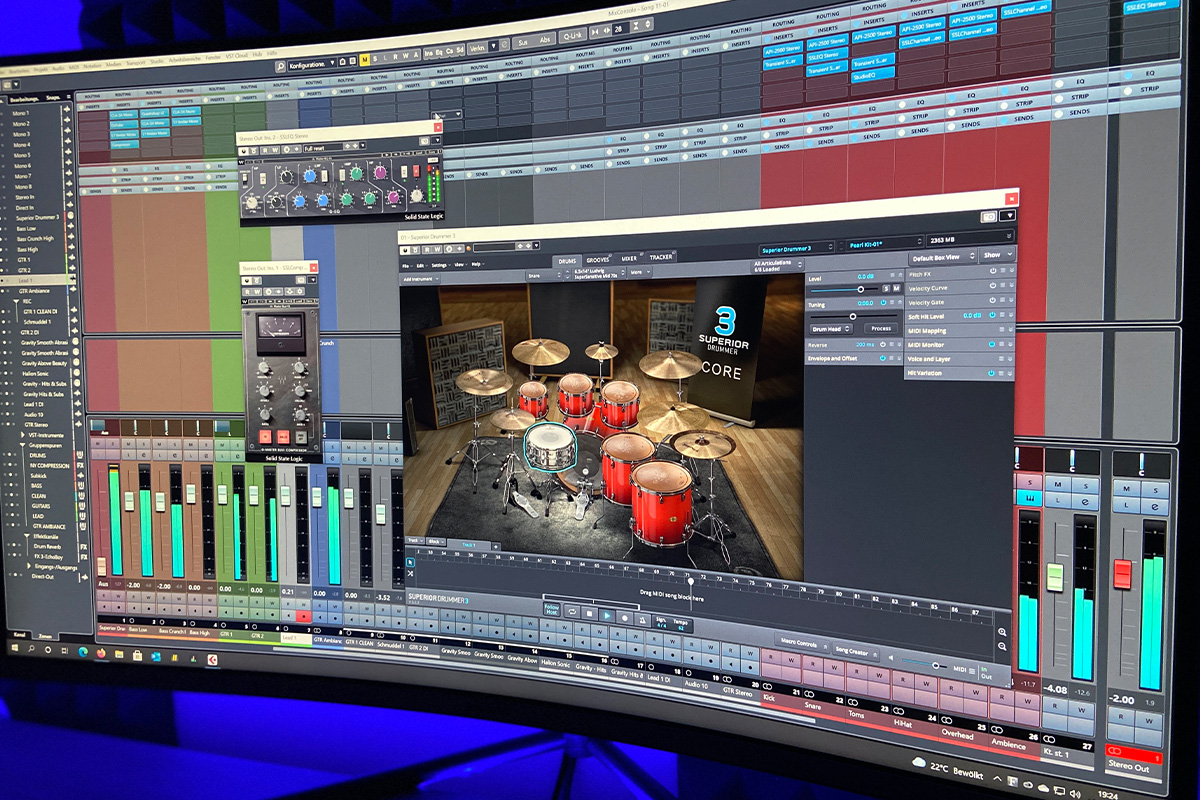The height and width of the screenshot is (800, 1200).
Task: Open the Drum Head tuning dropdown
Action: click(x=831, y=329)
